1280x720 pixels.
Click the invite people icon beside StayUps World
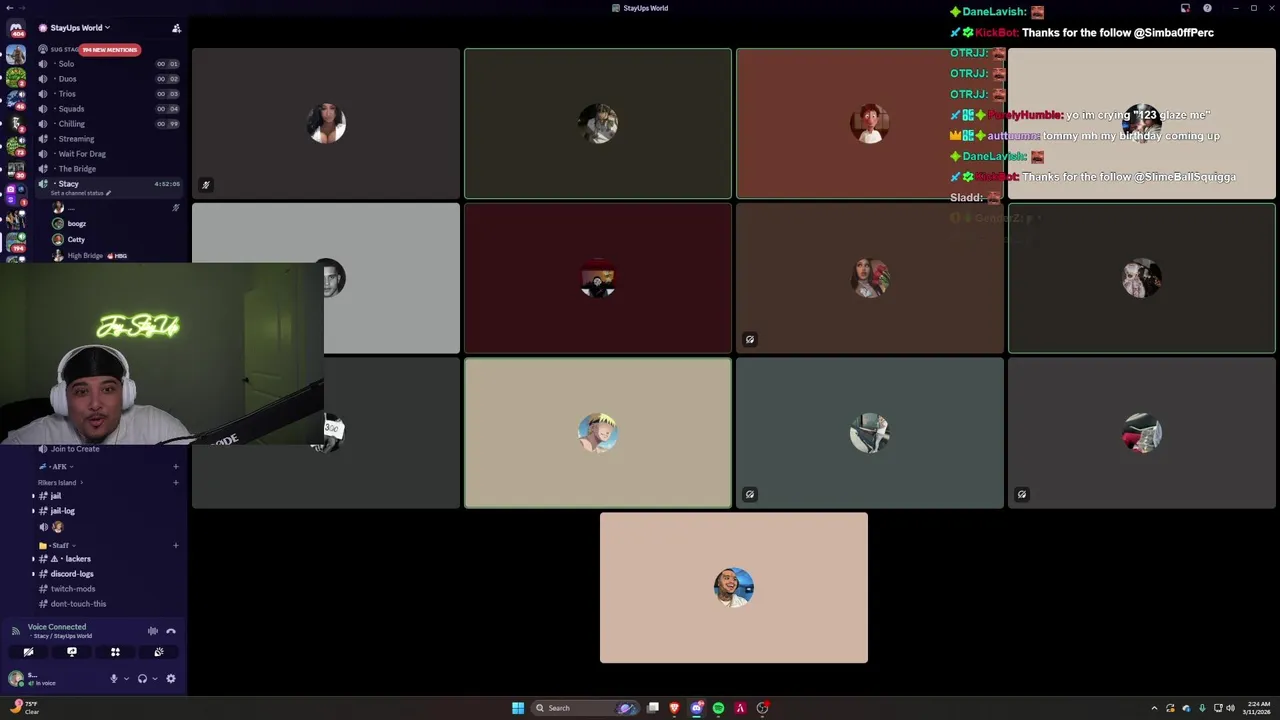coord(176,28)
